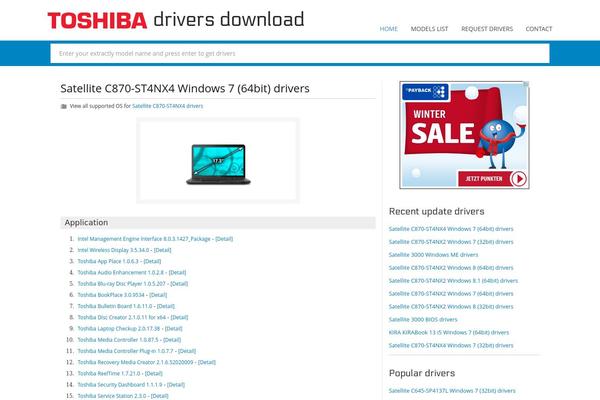This screenshot has height=400, width=600.
Task: Open Toshiba Bulletin Board 1.6.11.0 link
Action: point(115,306)
